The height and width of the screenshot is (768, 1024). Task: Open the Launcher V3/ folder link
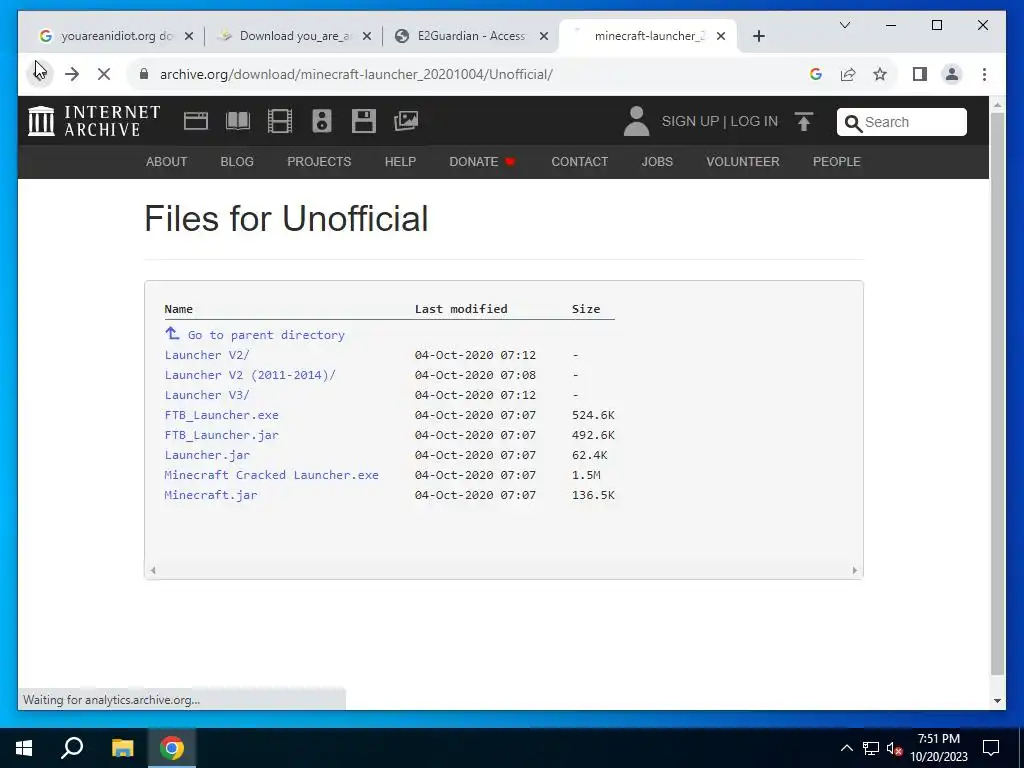(x=207, y=395)
